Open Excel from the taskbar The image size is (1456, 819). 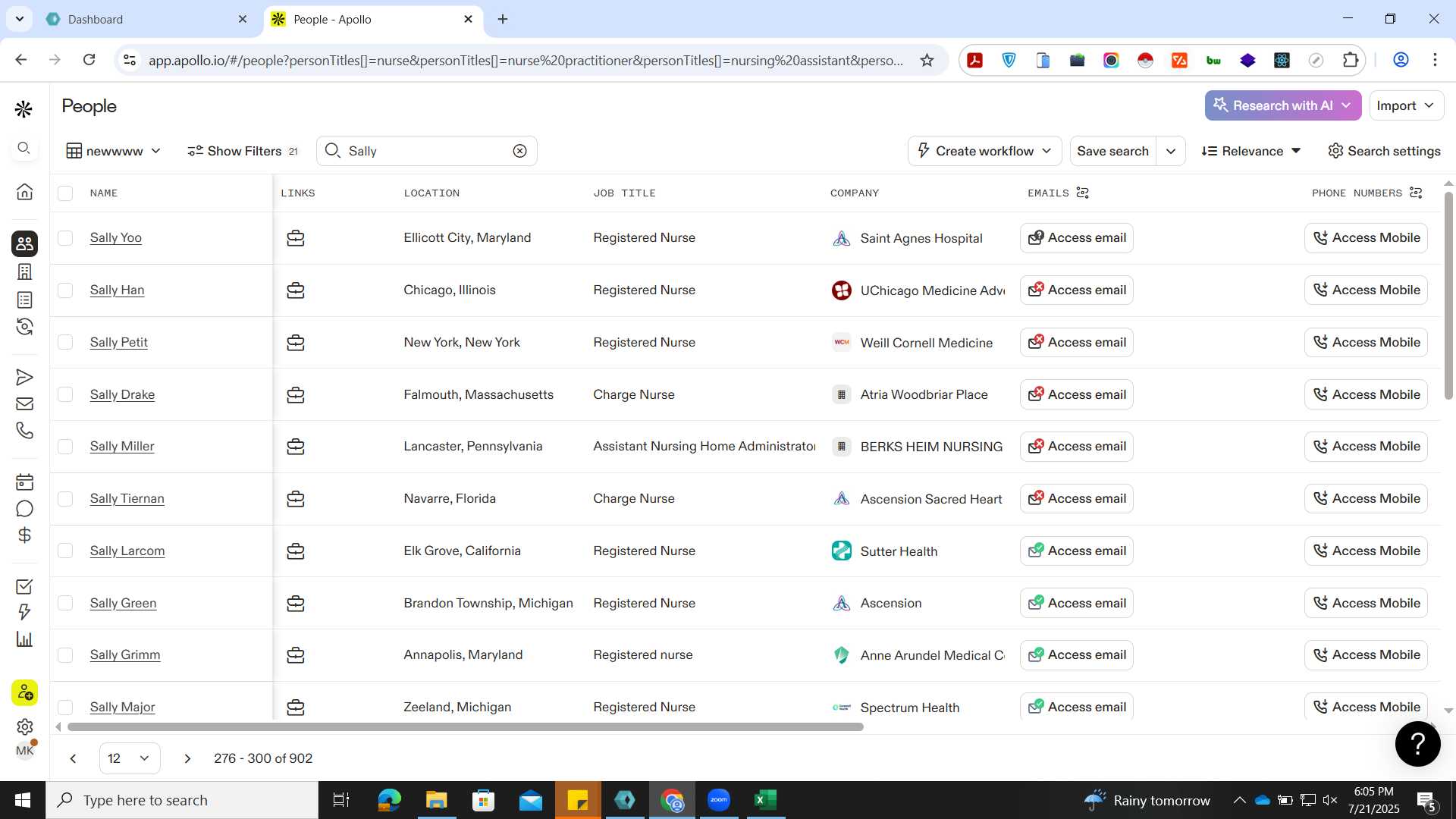pos(765,800)
